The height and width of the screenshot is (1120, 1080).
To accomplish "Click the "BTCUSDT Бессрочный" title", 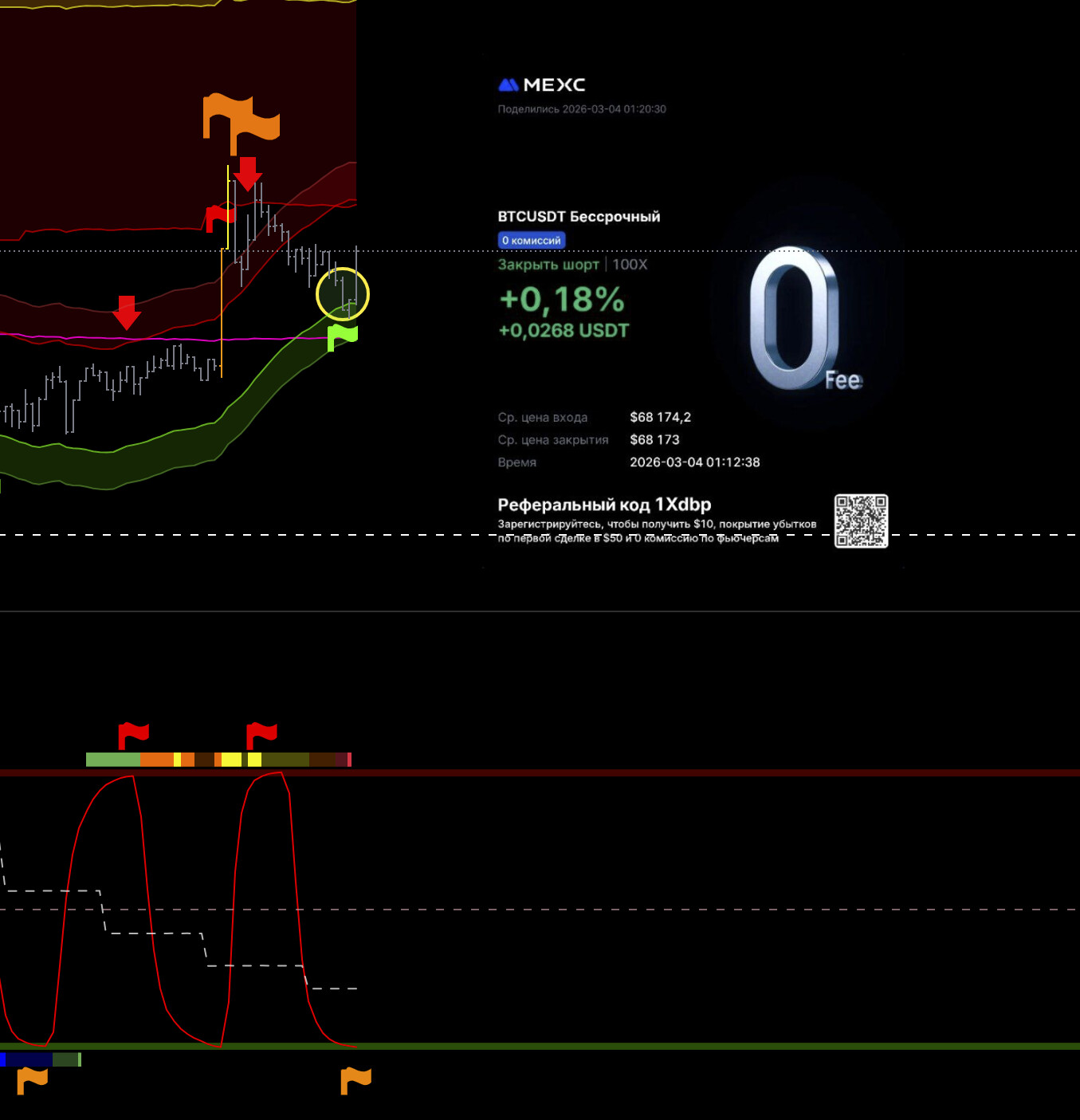I will (579, 217).
